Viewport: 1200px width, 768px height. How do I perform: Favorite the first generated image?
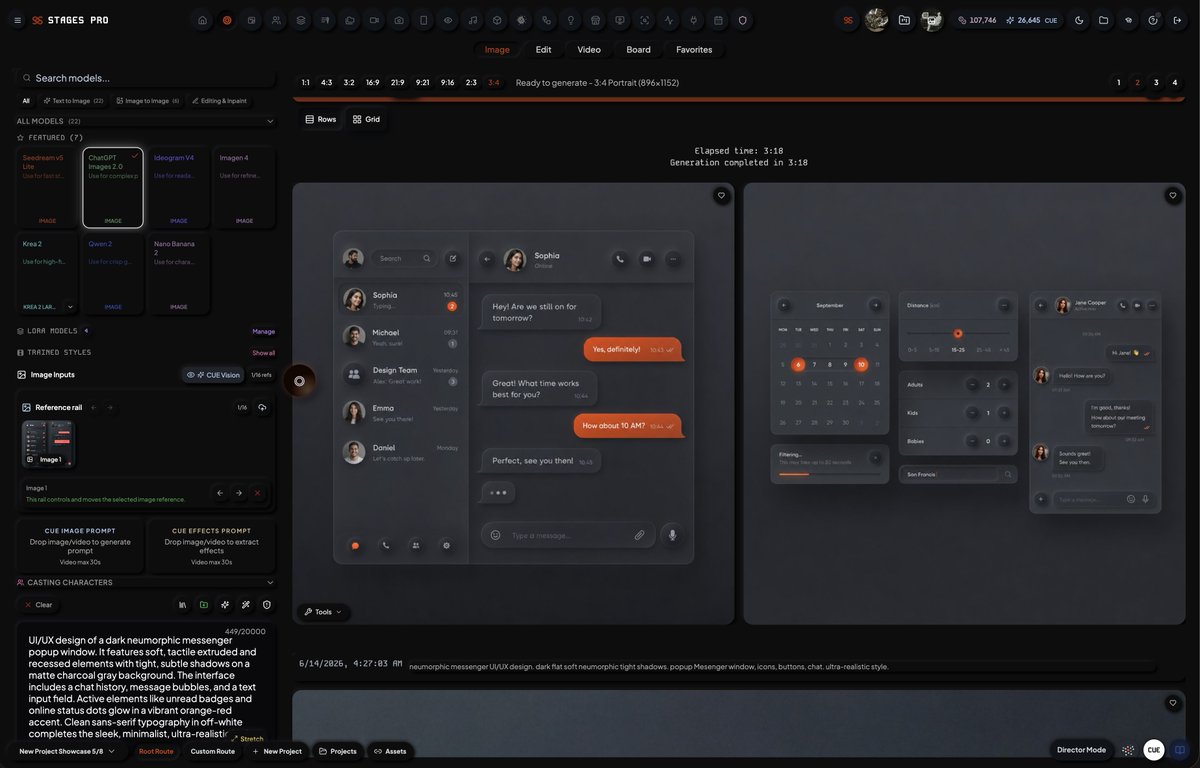[721, 196]
